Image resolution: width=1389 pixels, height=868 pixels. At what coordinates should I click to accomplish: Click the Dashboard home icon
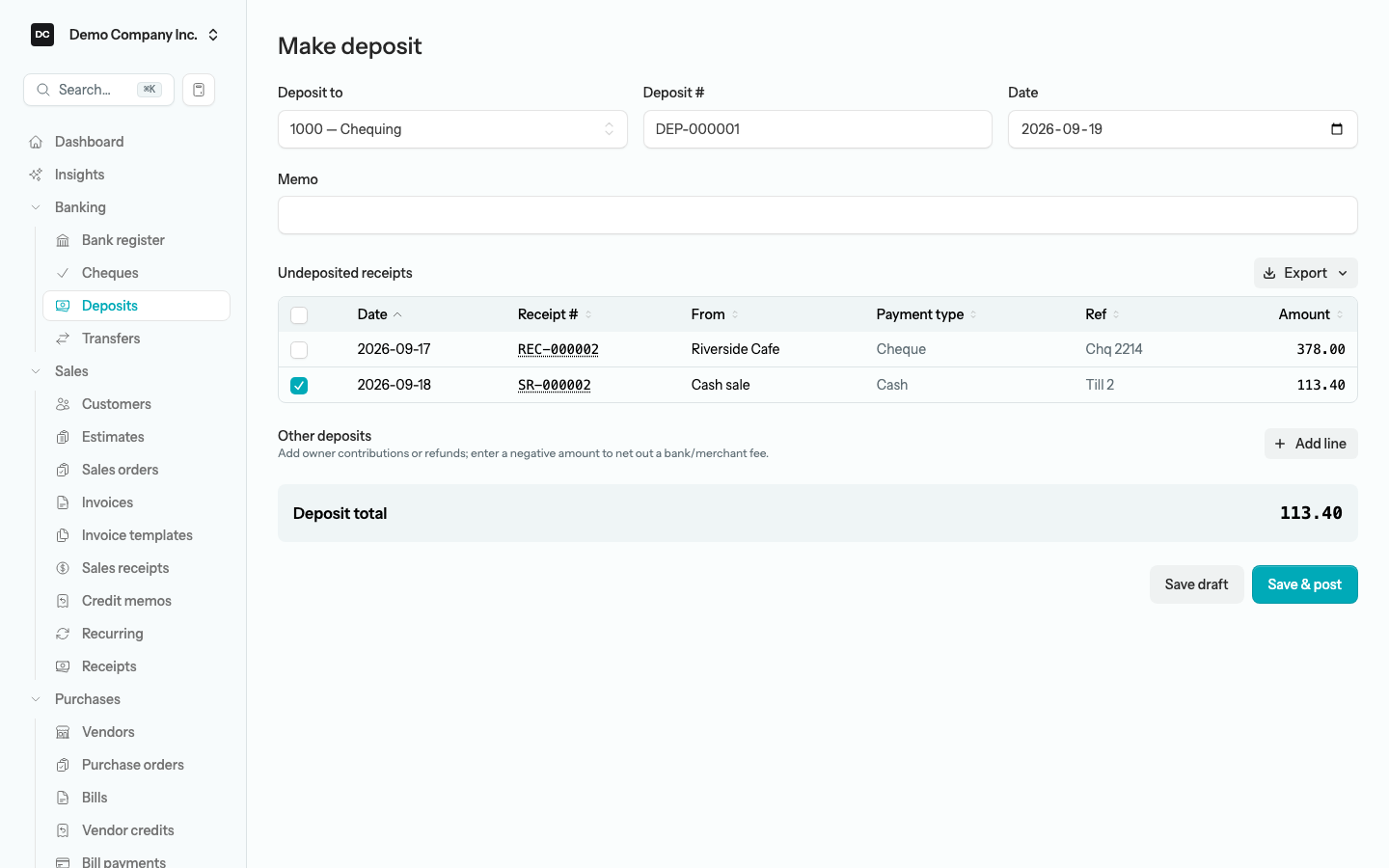coord(36,142)
